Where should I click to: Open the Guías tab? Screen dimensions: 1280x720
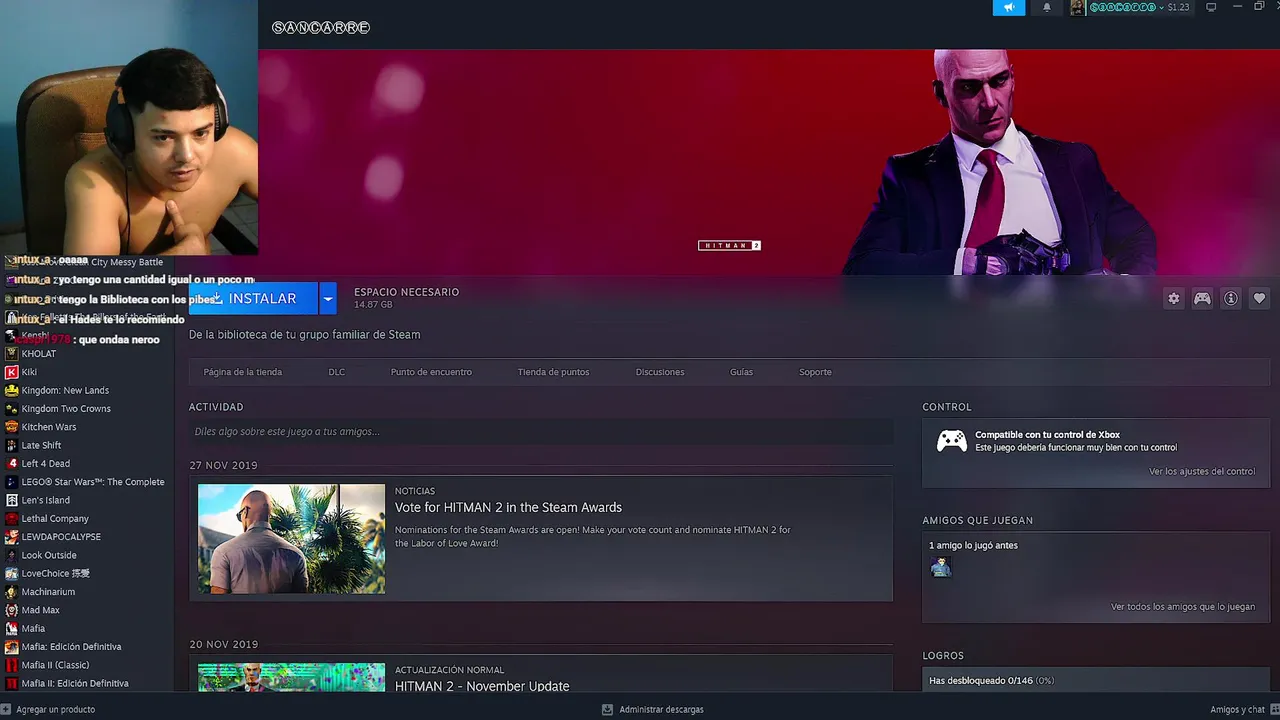tap(741, 372)
